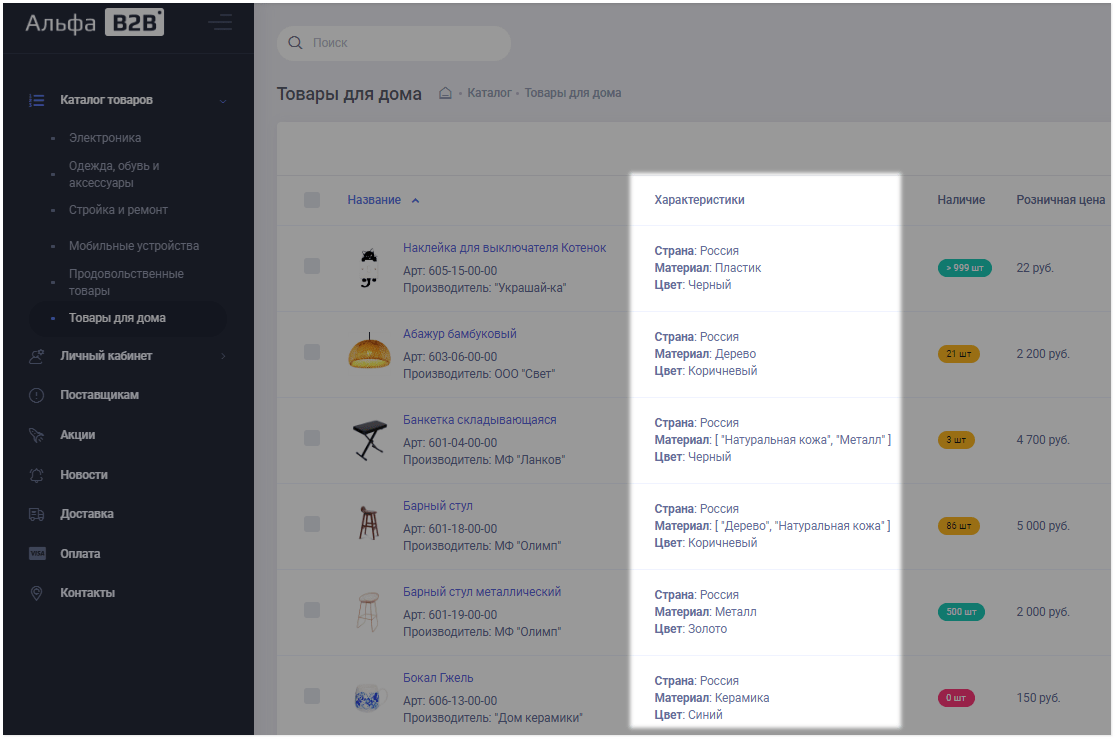Screen dimensions: 1115x739
Task: Collapse the Каталог товаров chevron
Action: [x=223, y=101]
